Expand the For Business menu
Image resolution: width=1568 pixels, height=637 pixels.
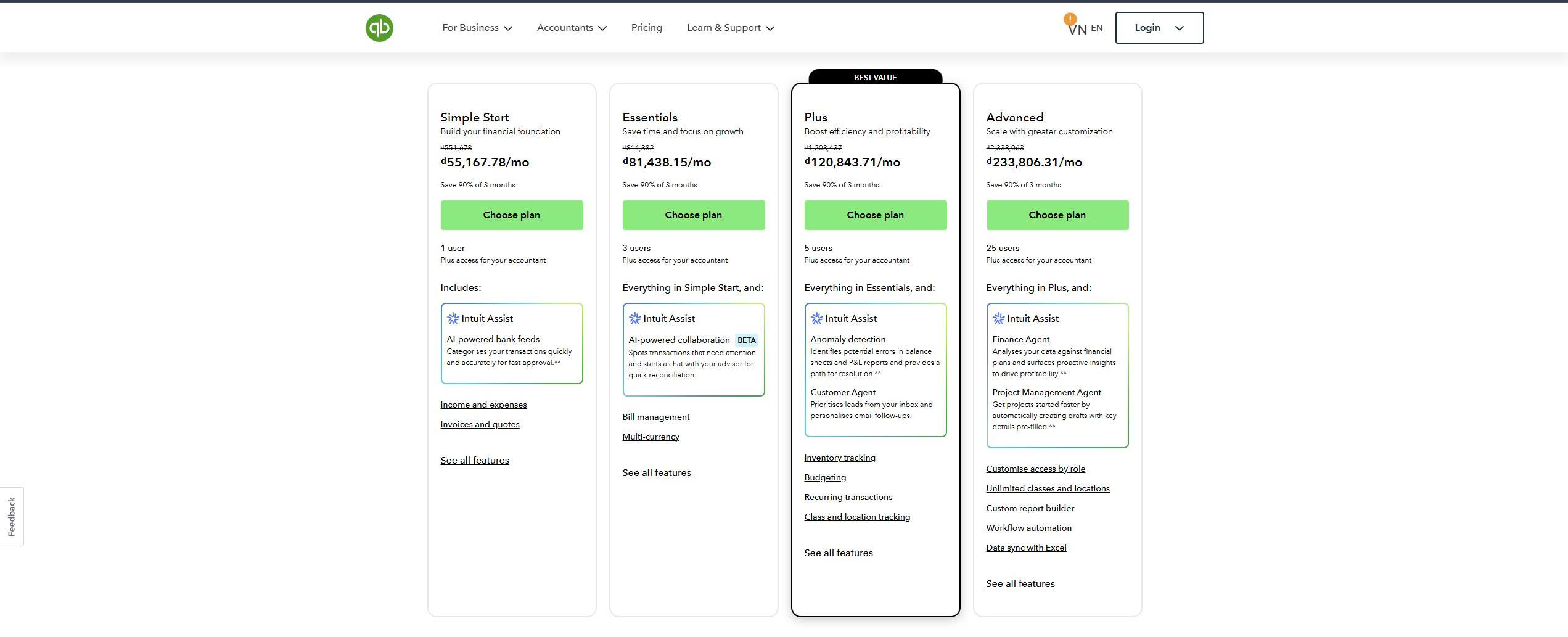(477, 28)
